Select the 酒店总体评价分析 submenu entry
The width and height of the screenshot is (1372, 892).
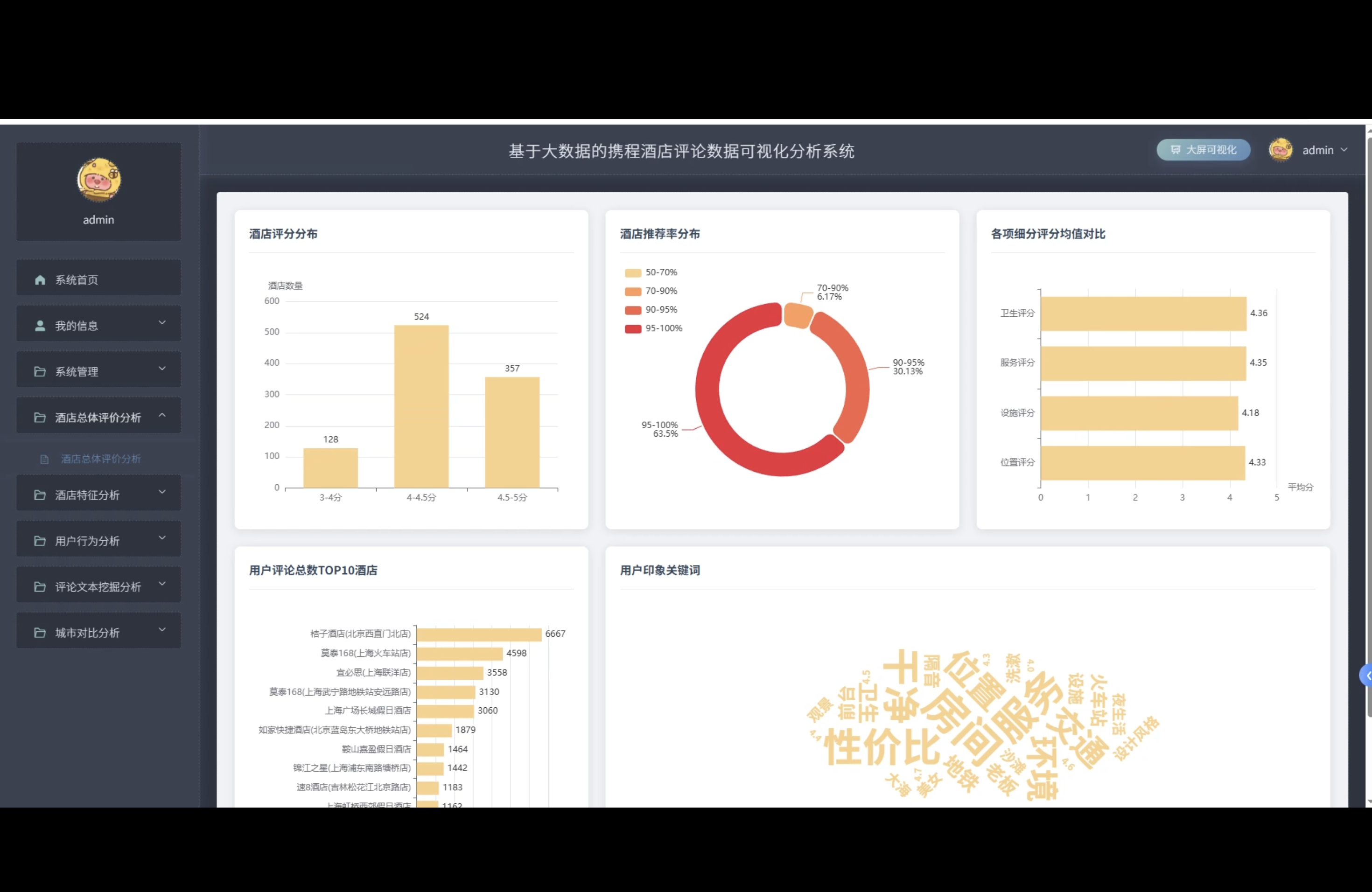point(98,459)
